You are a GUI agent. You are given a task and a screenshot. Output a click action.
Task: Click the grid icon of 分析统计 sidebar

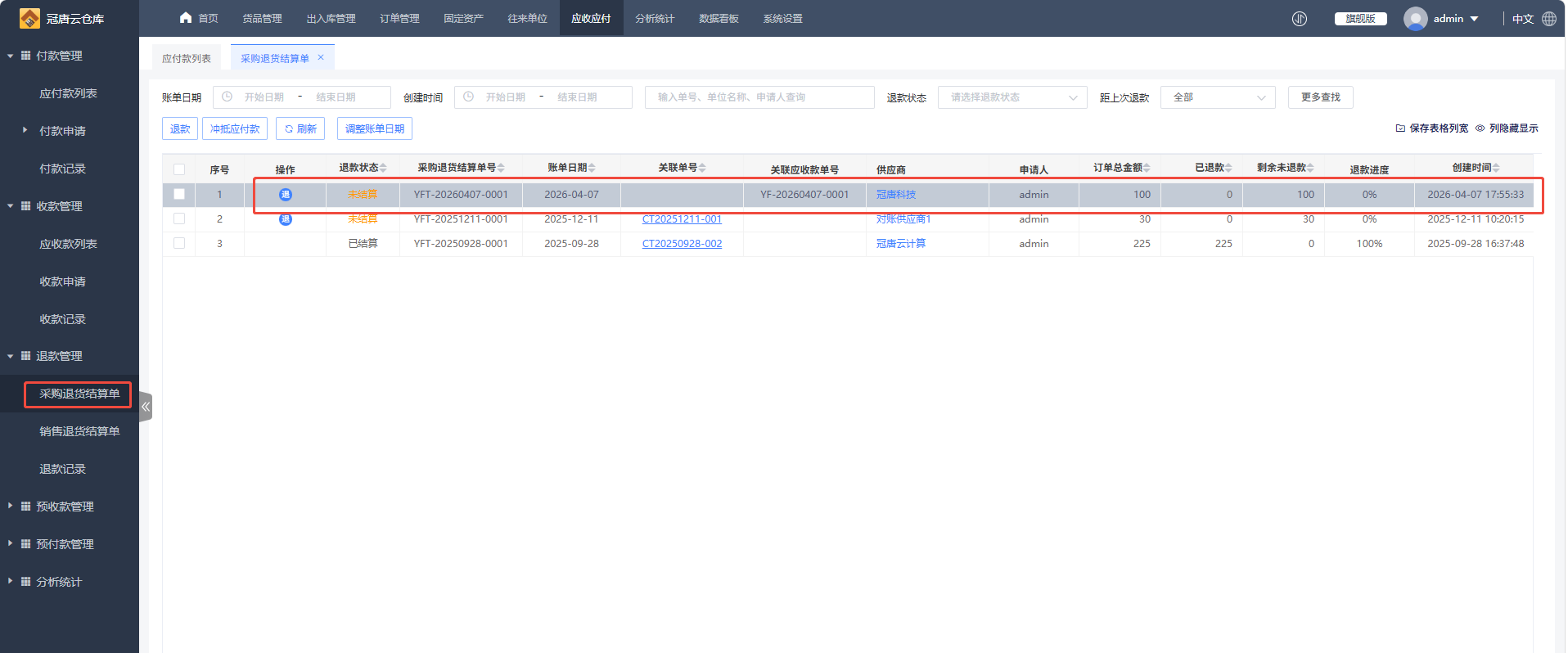(x=25, y=582)
